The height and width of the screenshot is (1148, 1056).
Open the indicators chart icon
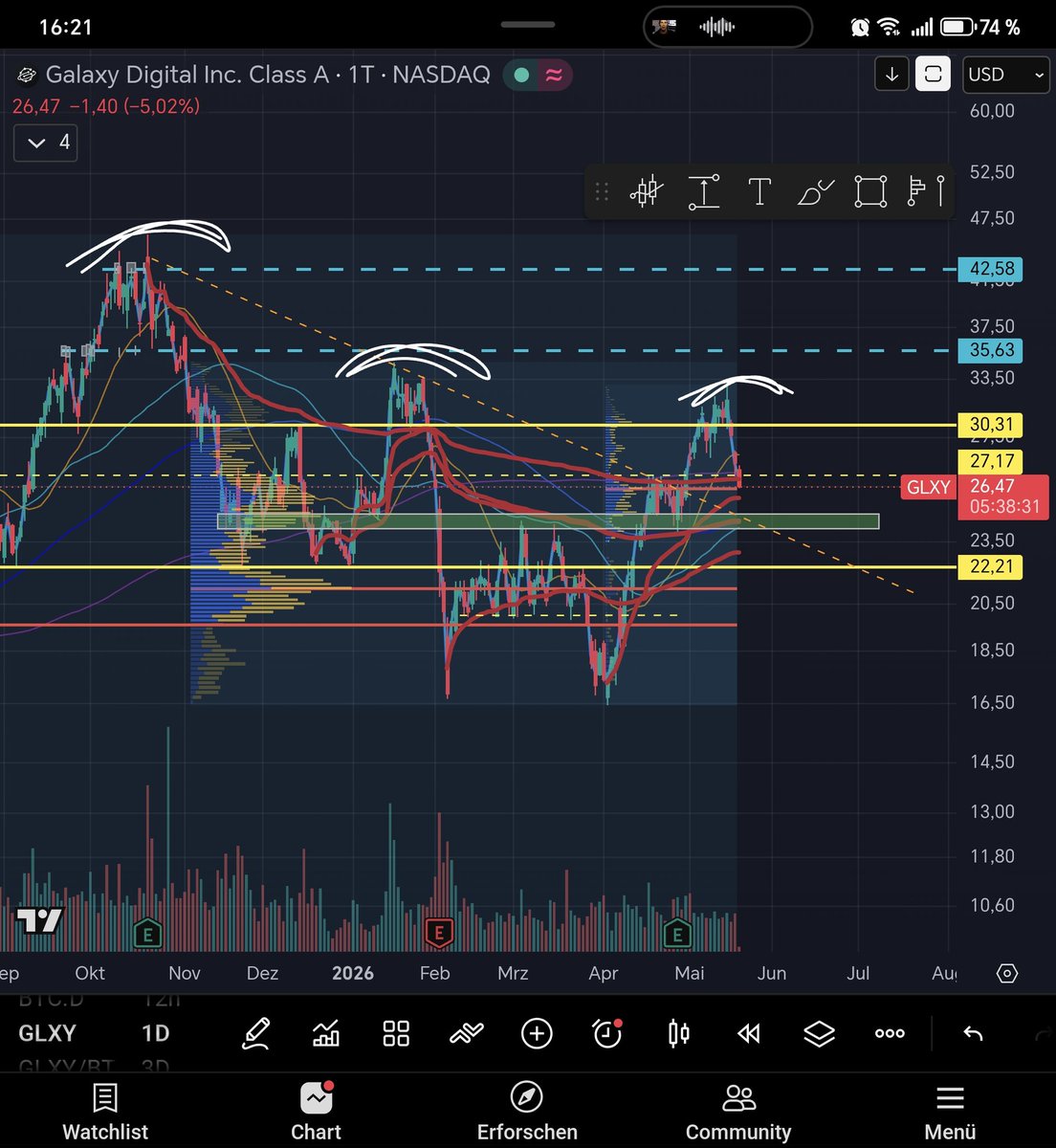pos(326,1033)
